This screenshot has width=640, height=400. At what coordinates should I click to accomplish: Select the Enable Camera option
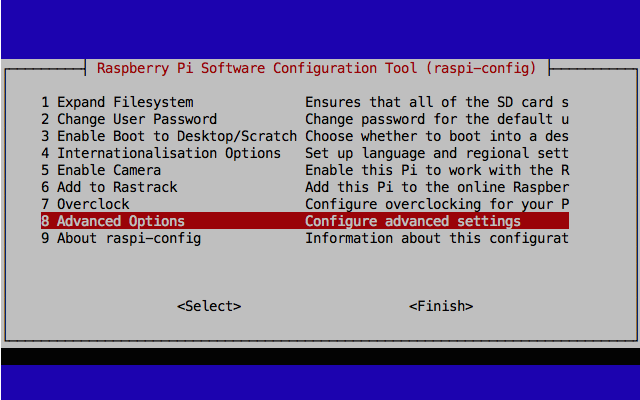(101, 170)
